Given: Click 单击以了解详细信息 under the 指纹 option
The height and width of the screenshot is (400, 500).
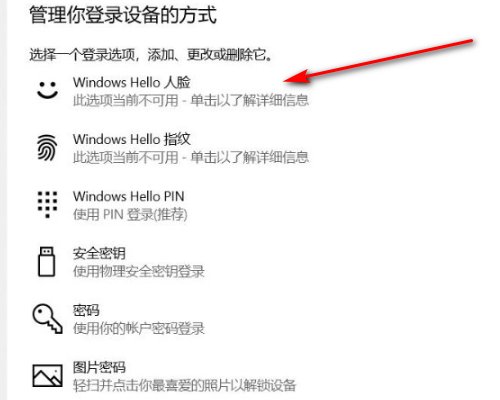Looking at the screenshot, I should (250, 157).
